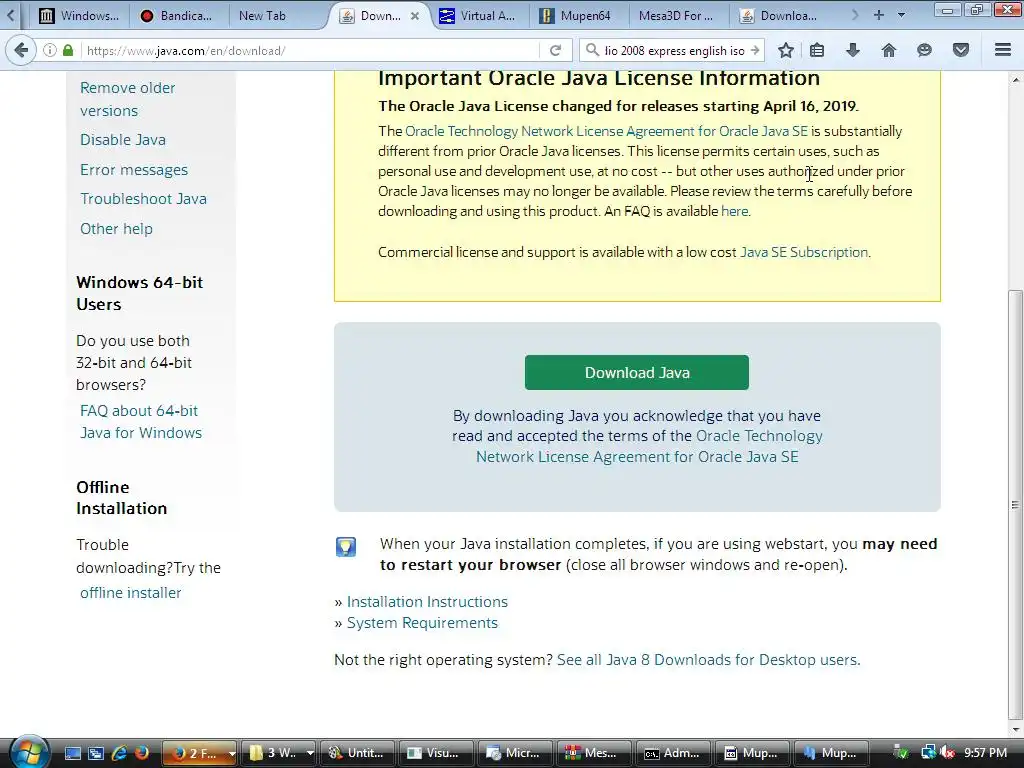The height and width of the screenshot is (768, 1024).
Task: Click the safely remove hardware tray icon
Action: [x=901, y=753]
